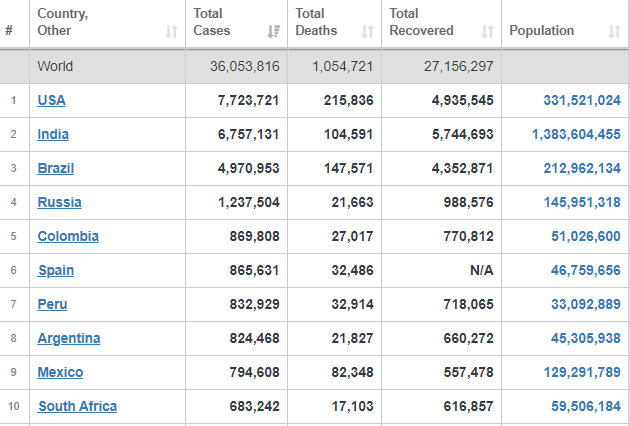Select Mexico total cases 794,608
630x426 pixels.
coord(254,372)
